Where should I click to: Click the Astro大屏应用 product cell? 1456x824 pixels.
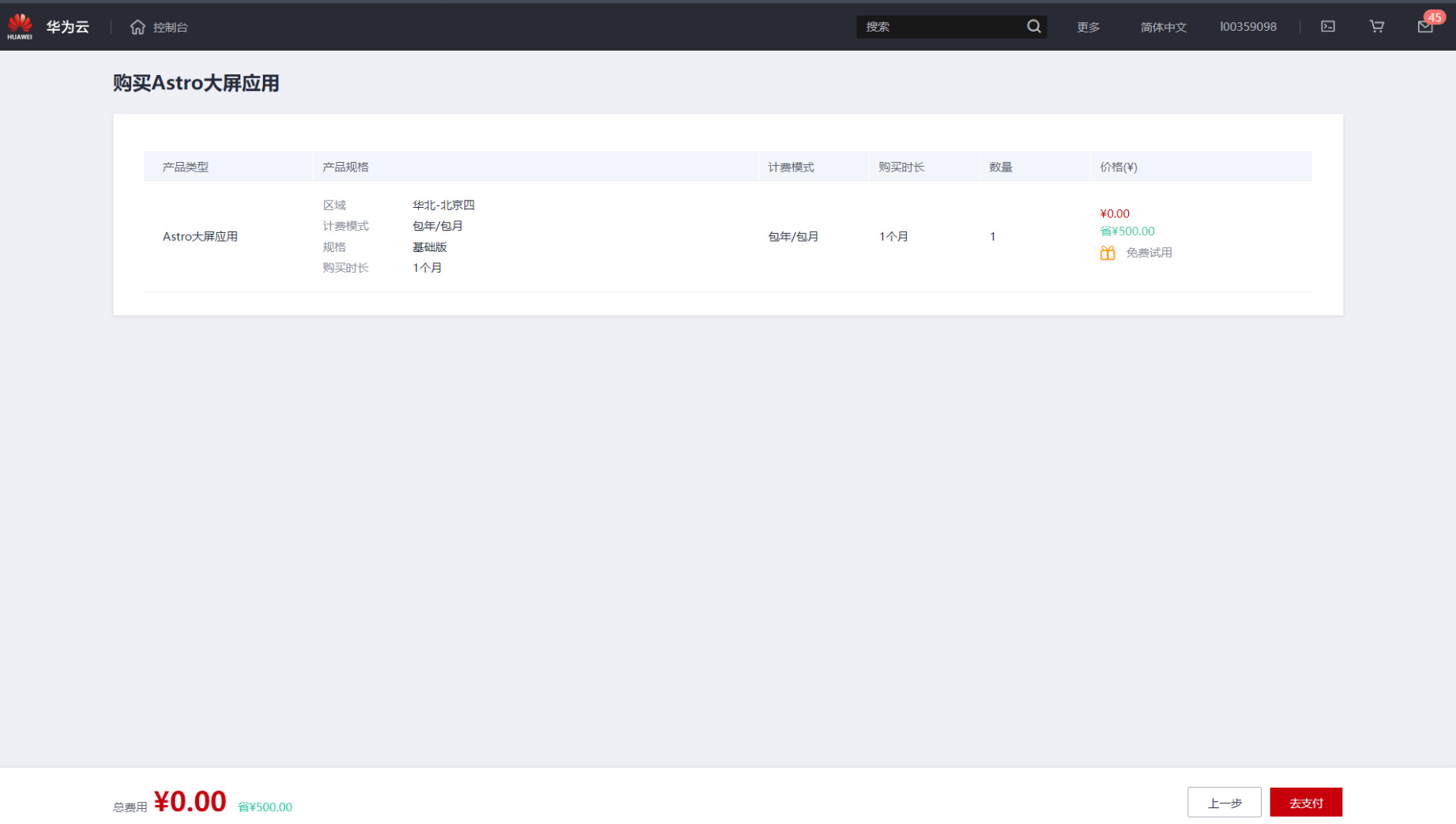pos(200,236)
